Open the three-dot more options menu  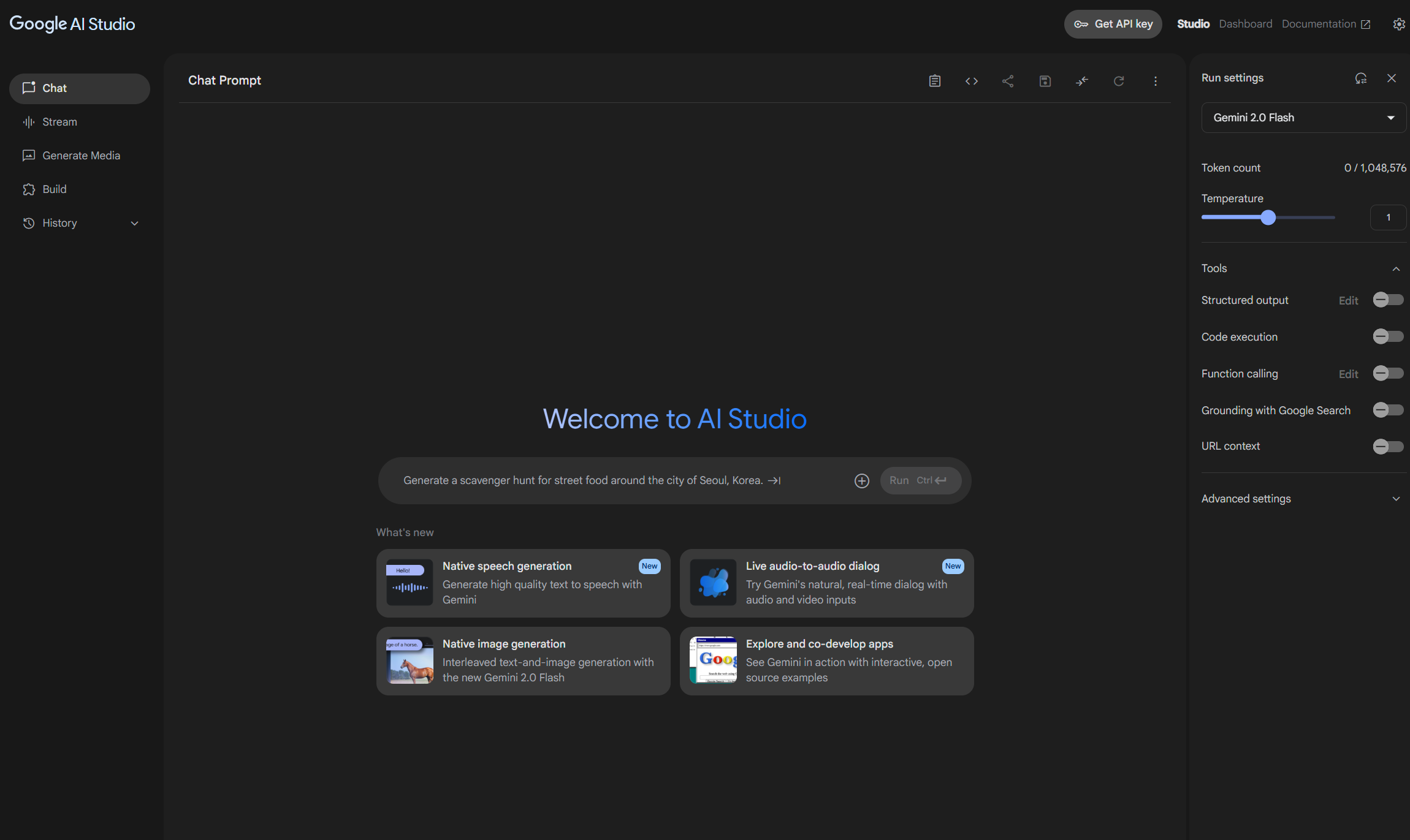1156,81
